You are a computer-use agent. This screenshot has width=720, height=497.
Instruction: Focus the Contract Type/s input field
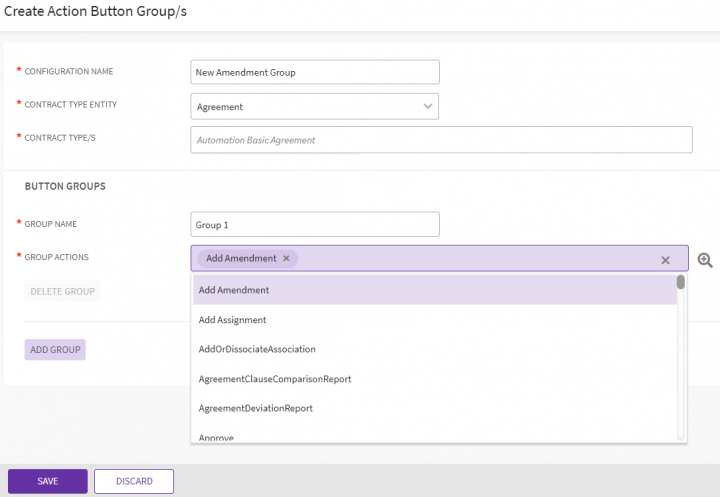[441, 140]
